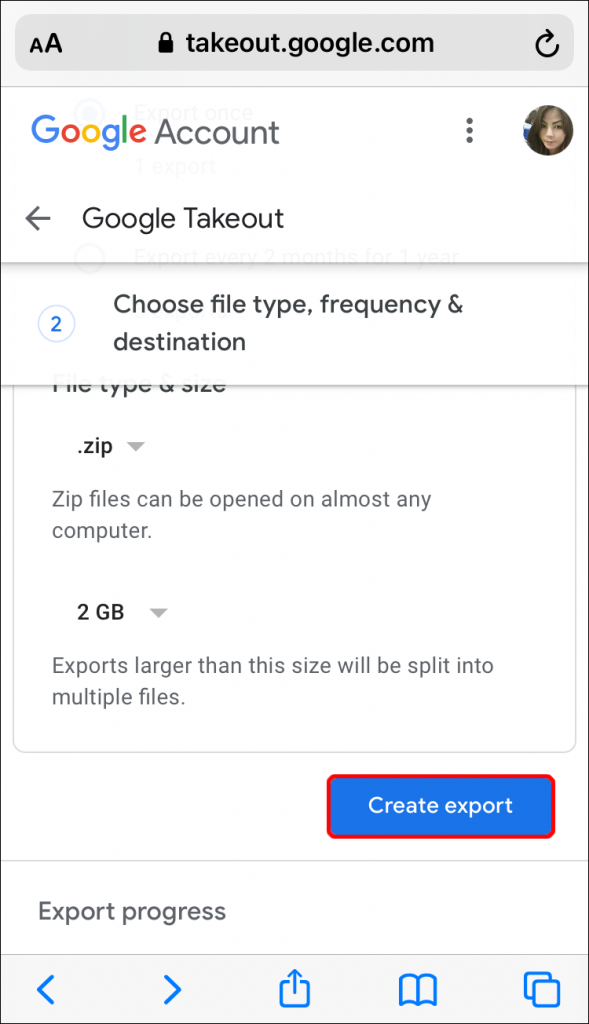
Task: Open the Safari bookmarks panel
Action: (419, 989)
